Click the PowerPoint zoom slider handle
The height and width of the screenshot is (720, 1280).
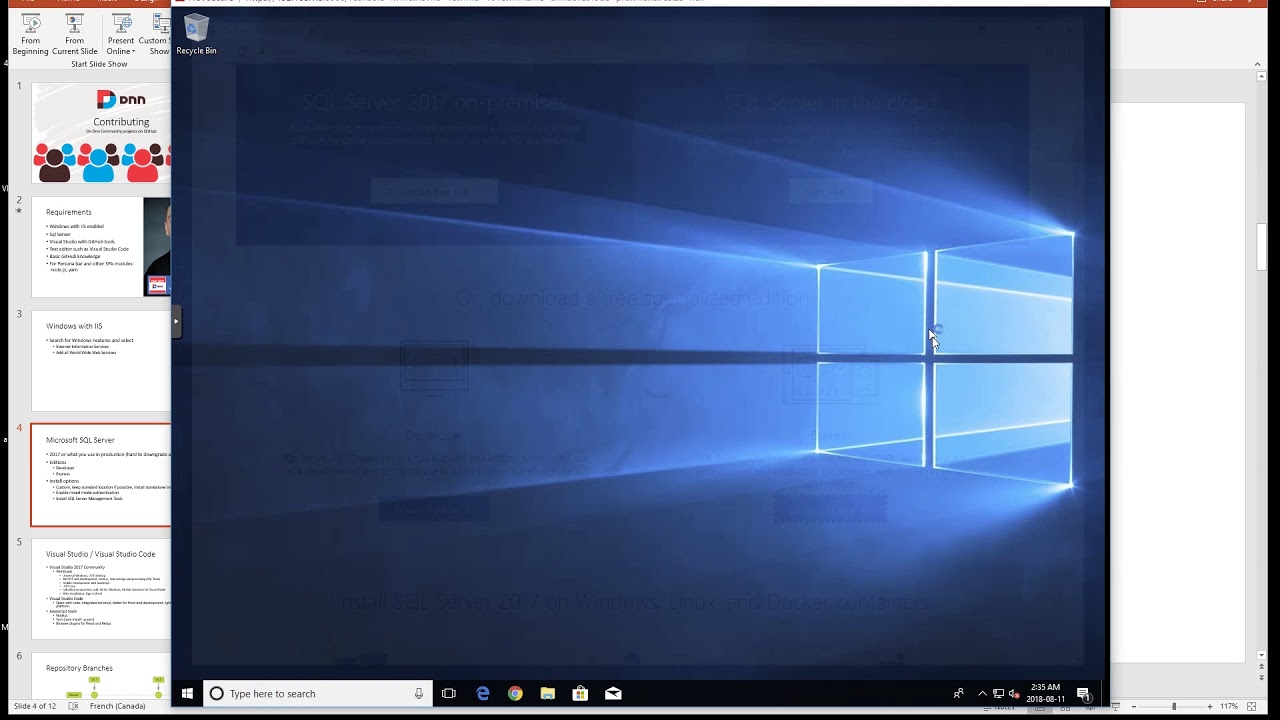pos(1175,707)
